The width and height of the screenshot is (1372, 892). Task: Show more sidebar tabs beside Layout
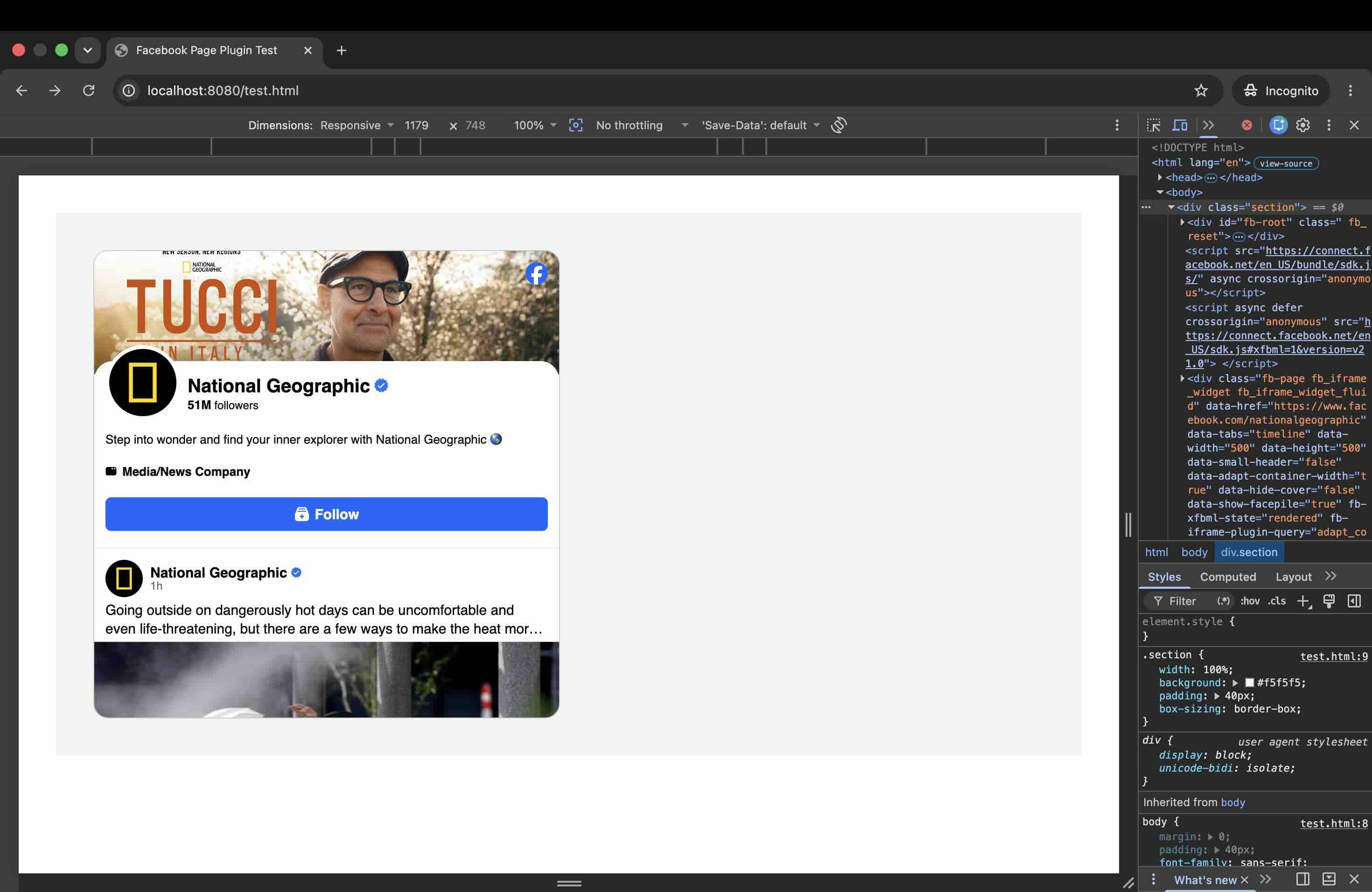[x=1330, y=576]
